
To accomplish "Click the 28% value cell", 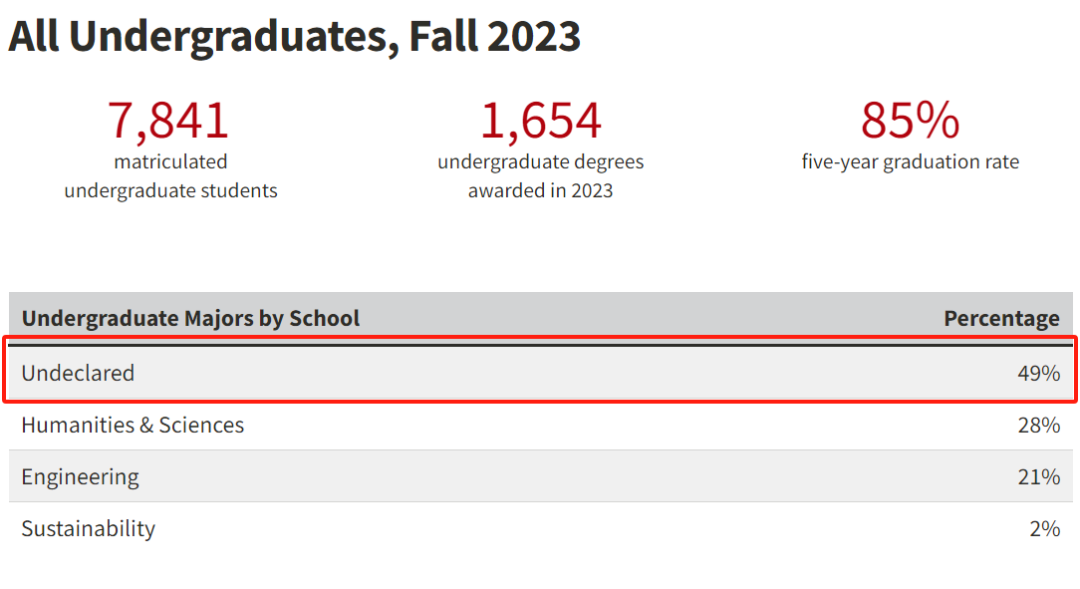I will [1039, 425].
